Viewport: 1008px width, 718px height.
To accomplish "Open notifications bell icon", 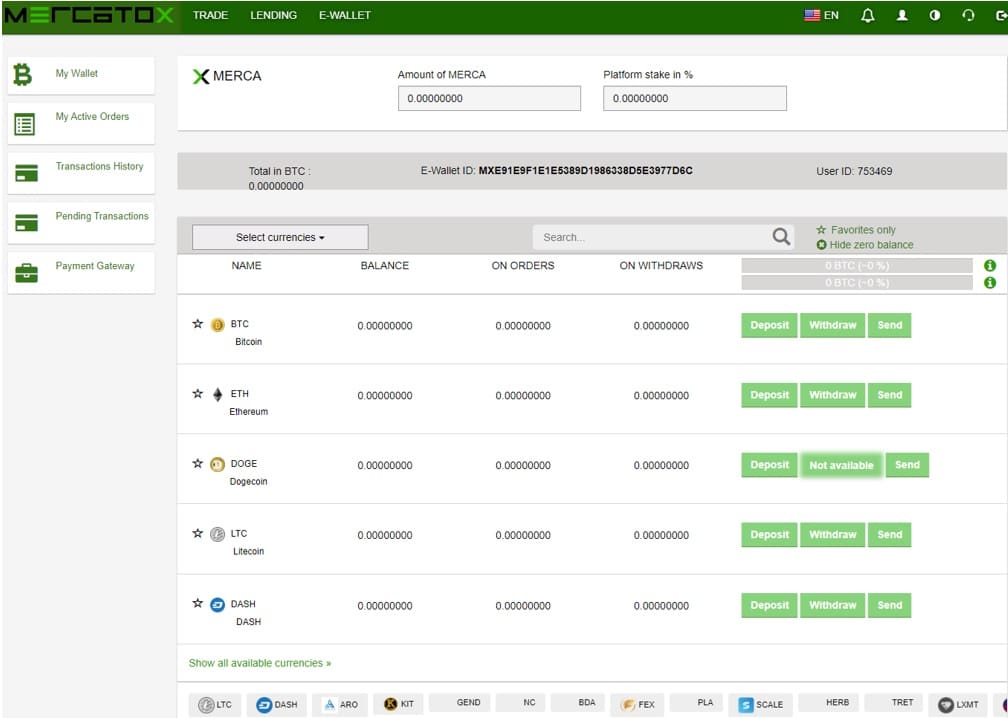I will click(867, 15).
